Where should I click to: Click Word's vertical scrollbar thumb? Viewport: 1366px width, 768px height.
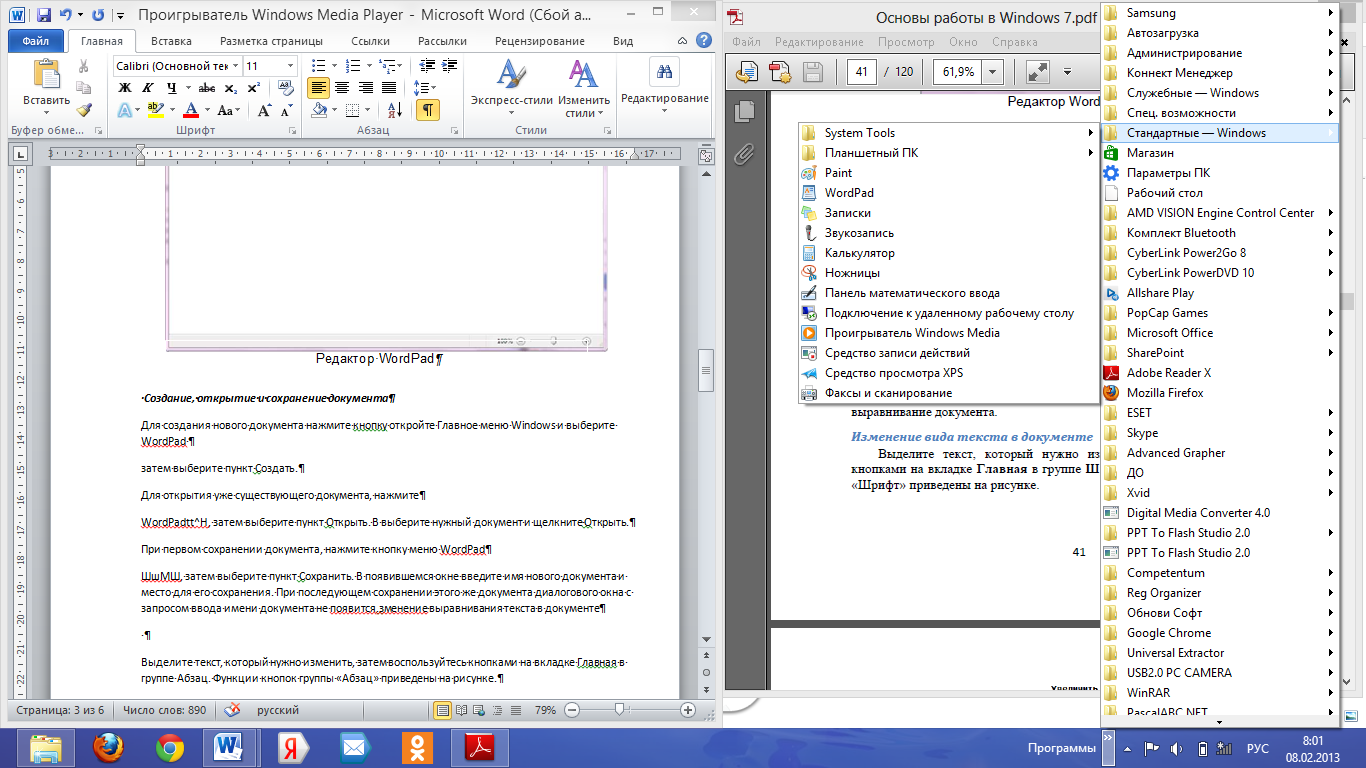coord(706,371)
